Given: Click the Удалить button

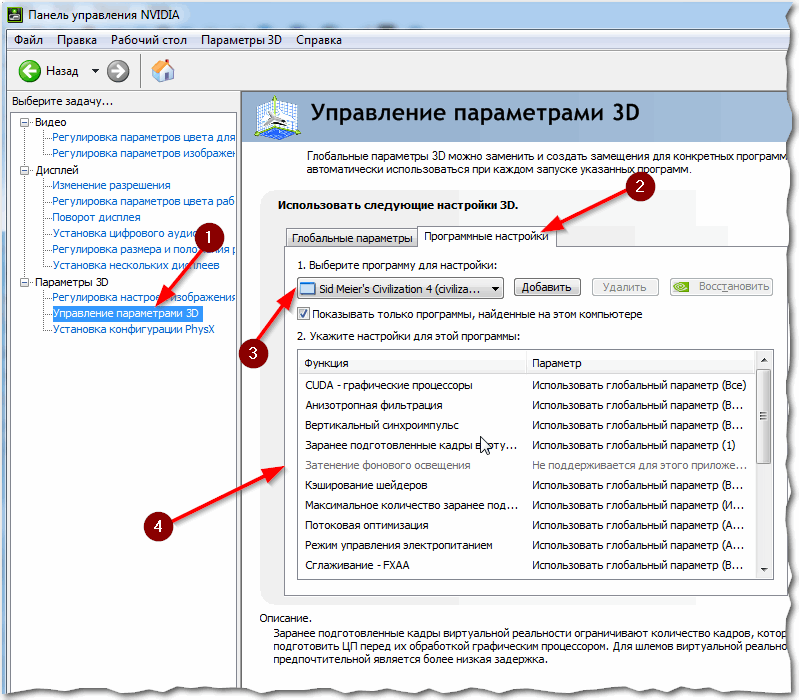Looking at the screenshot, I should (x=624, y=287).
